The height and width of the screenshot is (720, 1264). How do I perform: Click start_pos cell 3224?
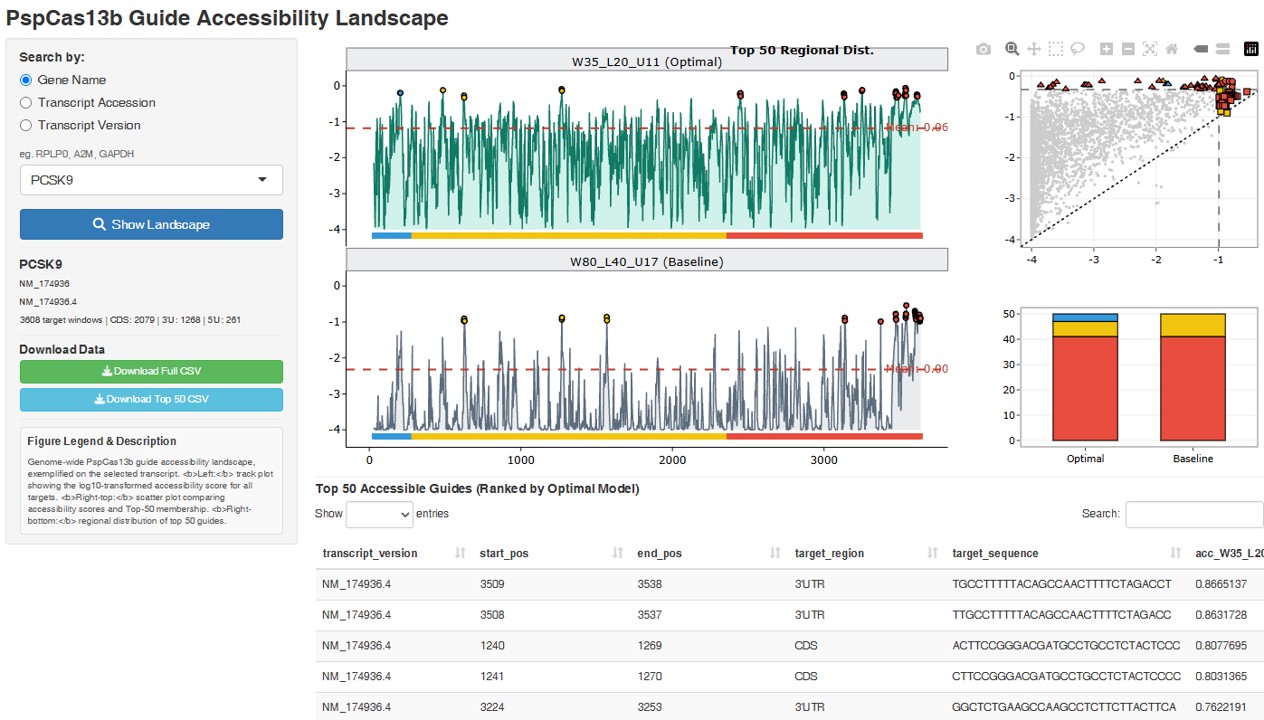[x=492, y=708]
